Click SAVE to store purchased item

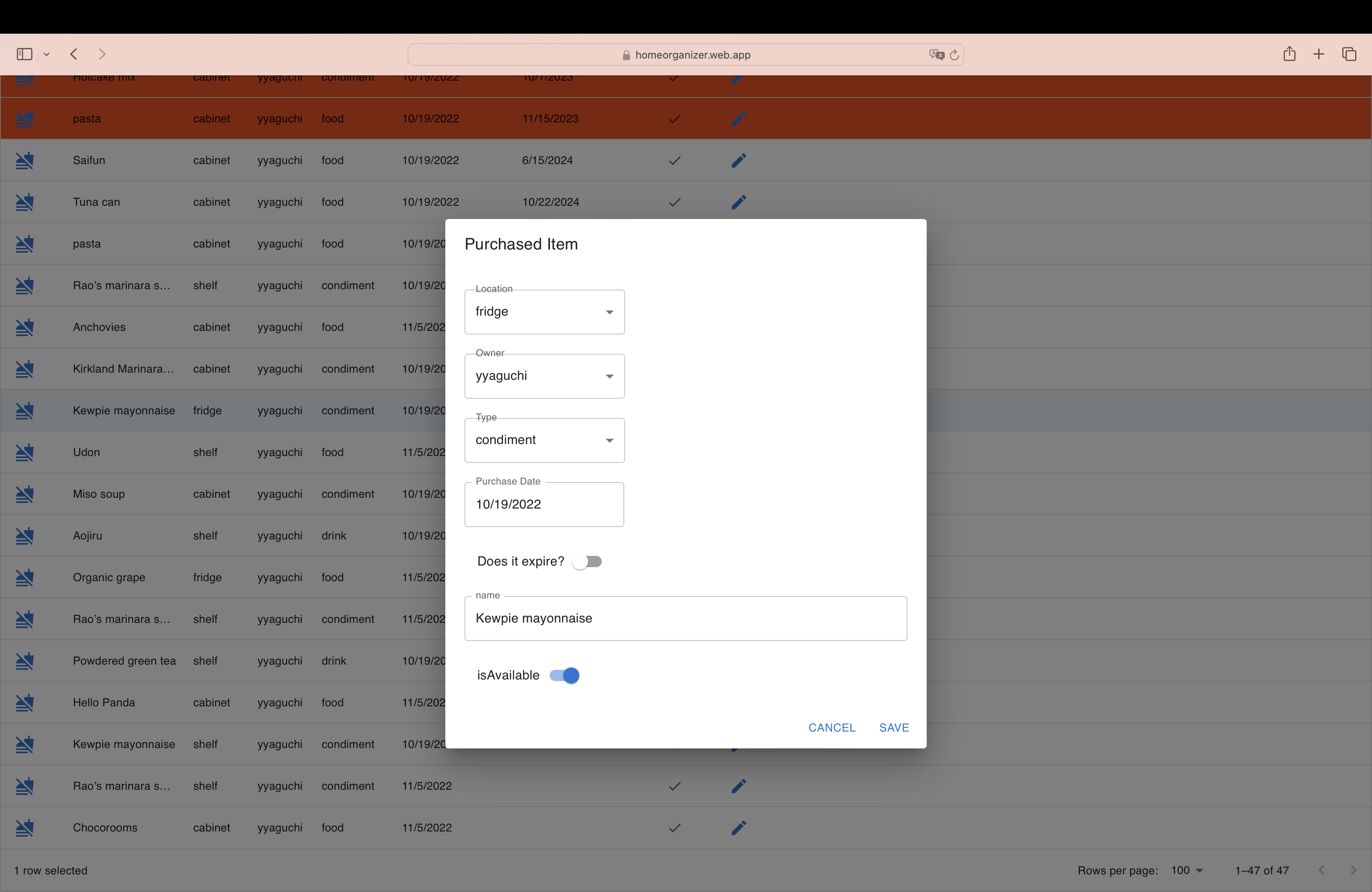894,728
